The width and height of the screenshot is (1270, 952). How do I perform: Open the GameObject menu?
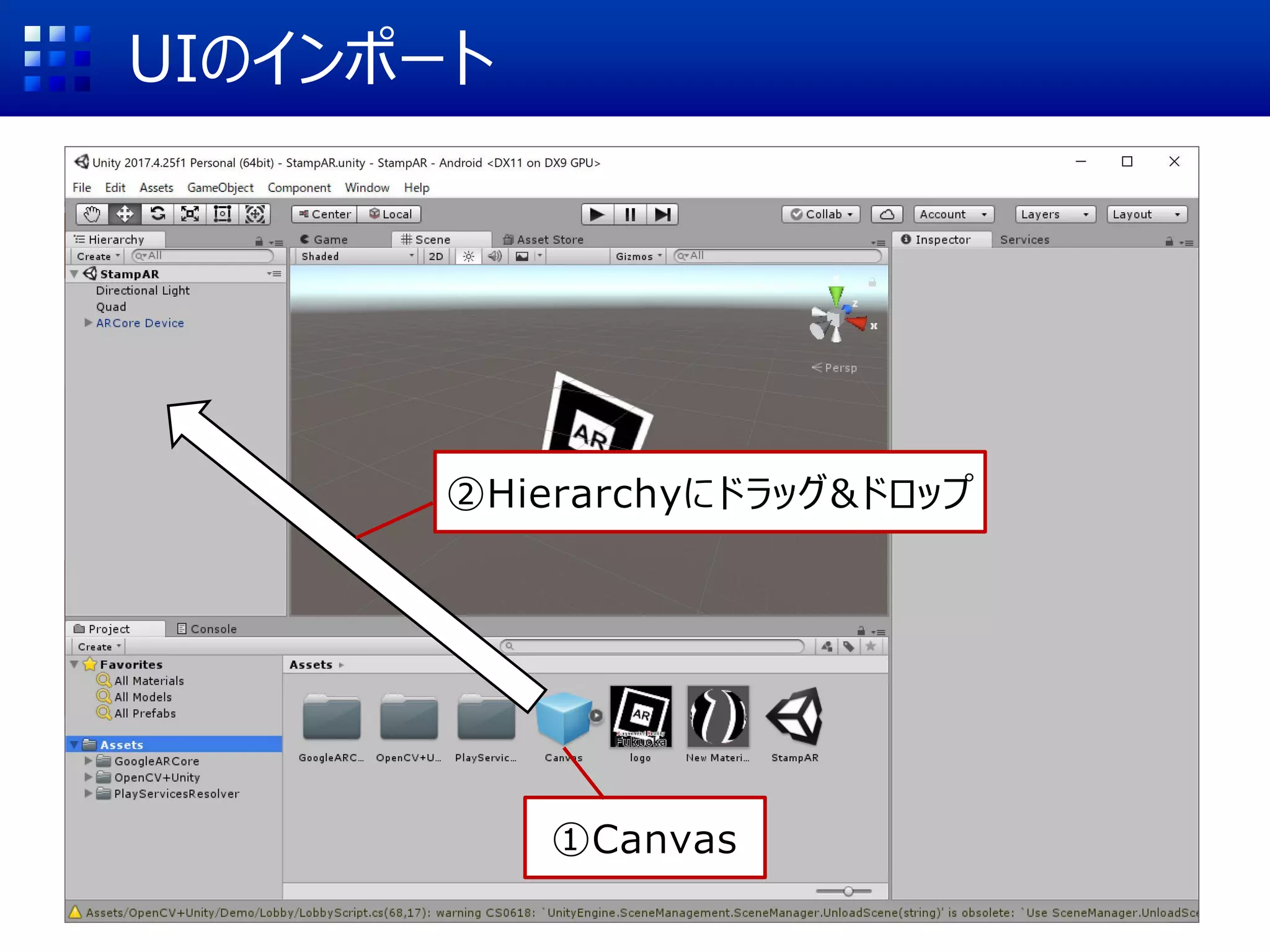point(220,187)
